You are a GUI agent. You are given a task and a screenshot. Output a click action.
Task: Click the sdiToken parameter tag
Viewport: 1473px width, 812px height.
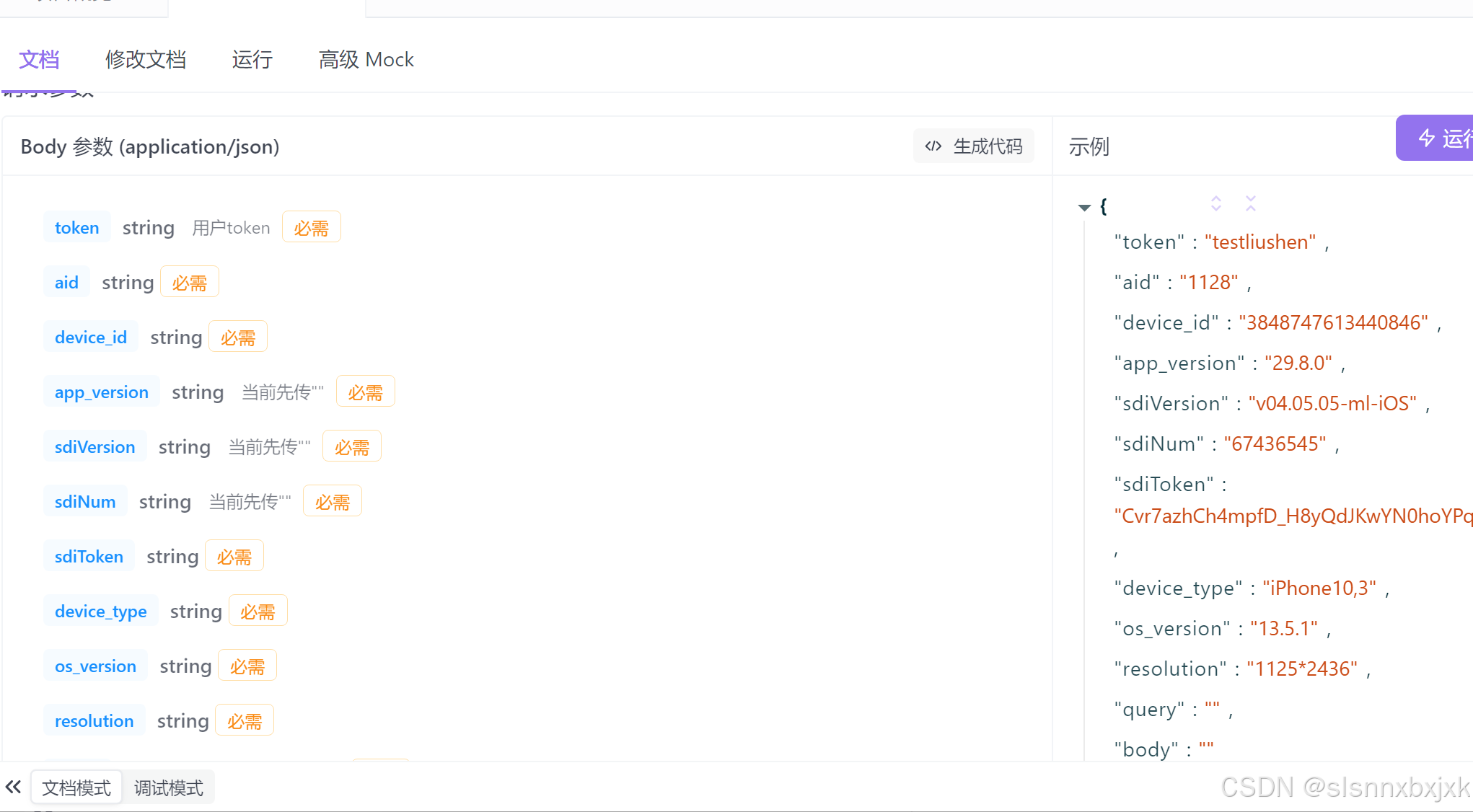click(89, 557)
